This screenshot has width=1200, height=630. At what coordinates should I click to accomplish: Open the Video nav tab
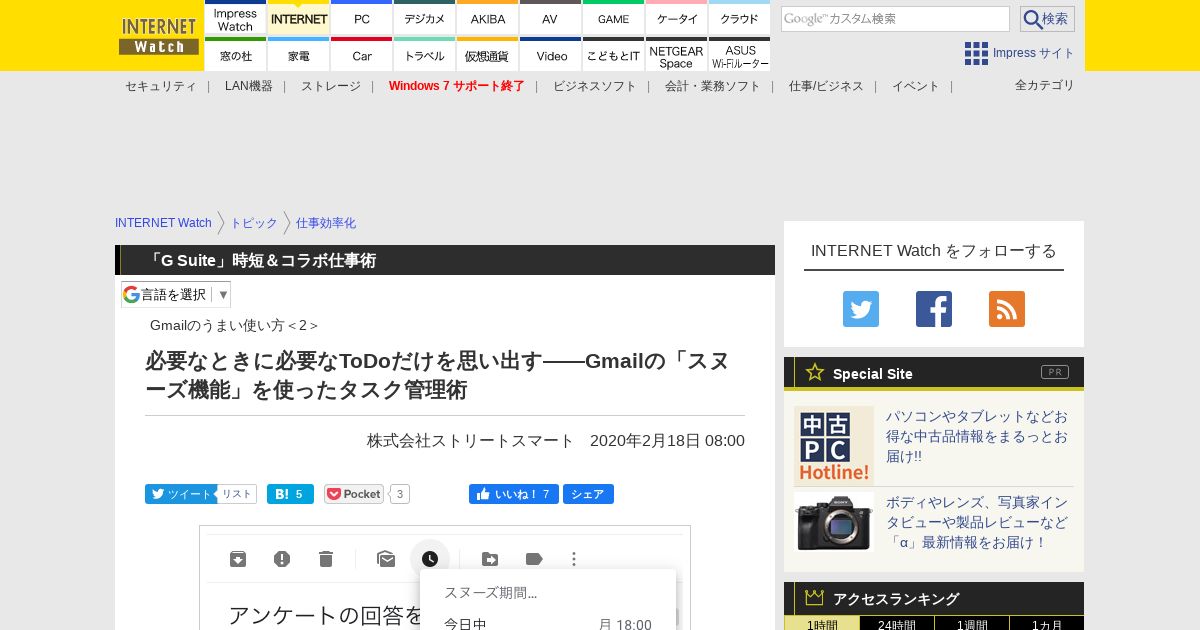[550, 55]
